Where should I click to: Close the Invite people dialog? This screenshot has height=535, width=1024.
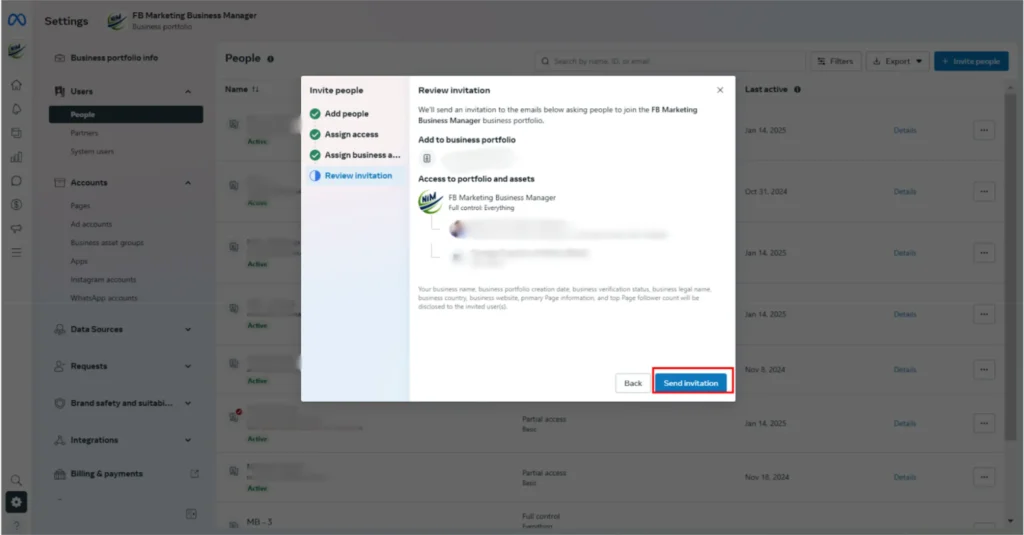pos(720,90)
